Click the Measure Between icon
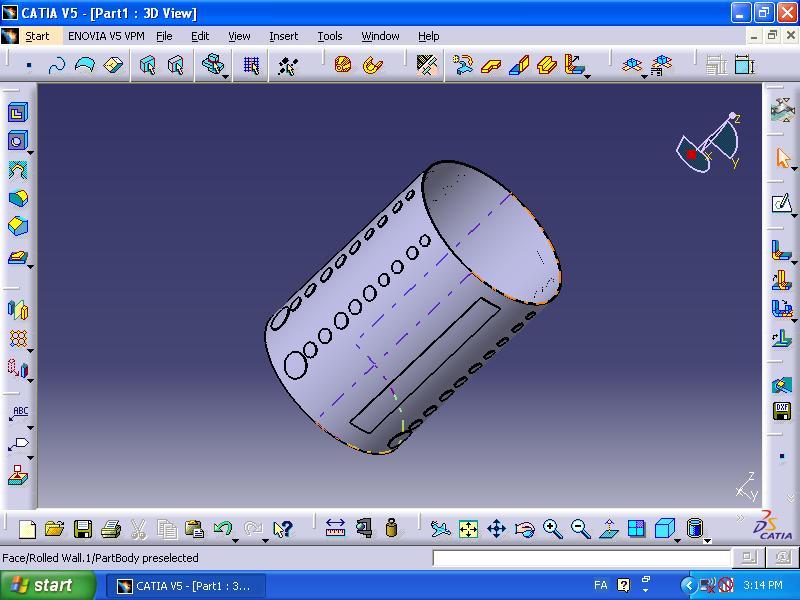This screenshot has height=600, width=800. pyautogui.click(x=335, y=529)
